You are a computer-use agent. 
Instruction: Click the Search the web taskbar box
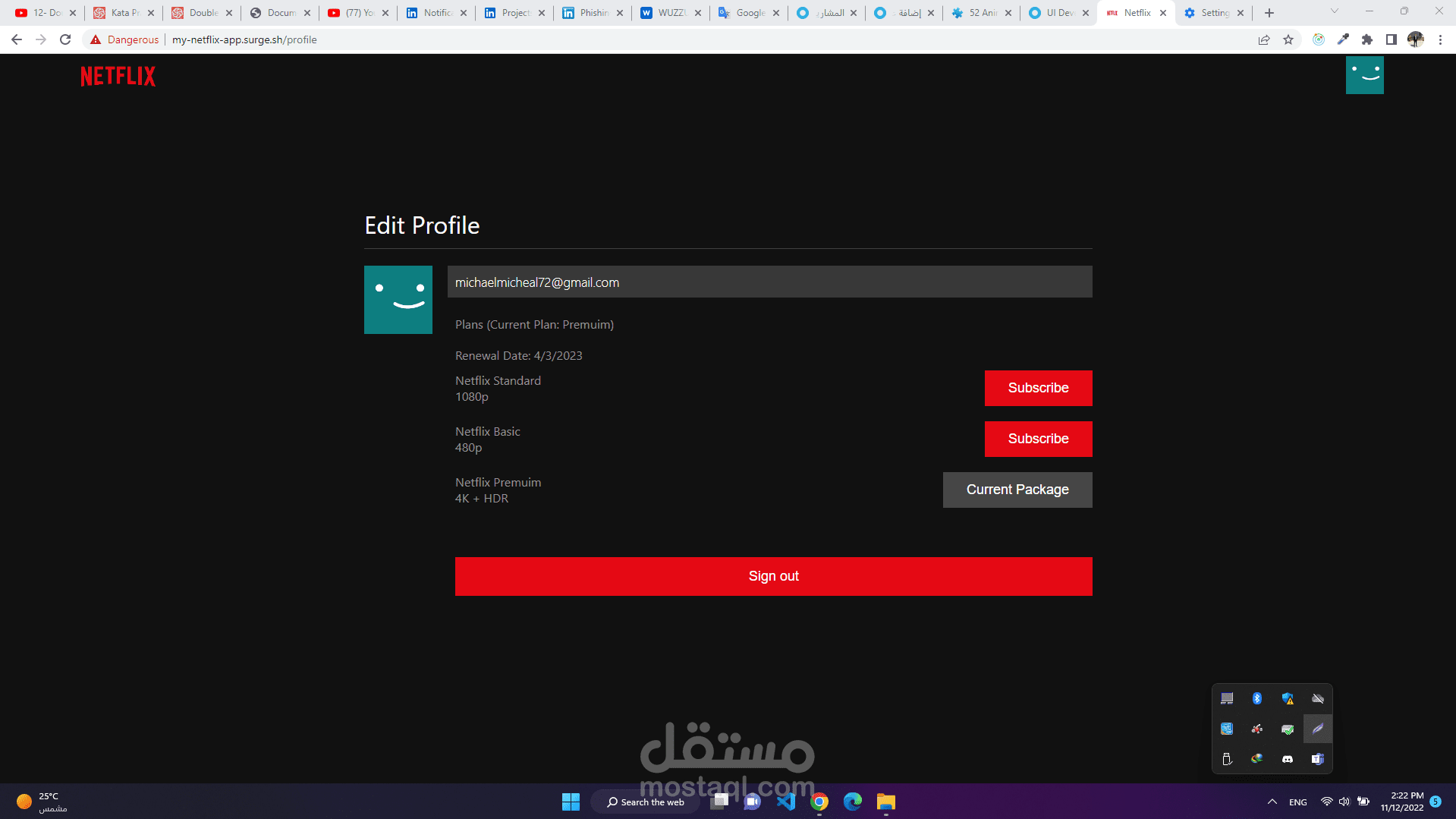point(646,802)
